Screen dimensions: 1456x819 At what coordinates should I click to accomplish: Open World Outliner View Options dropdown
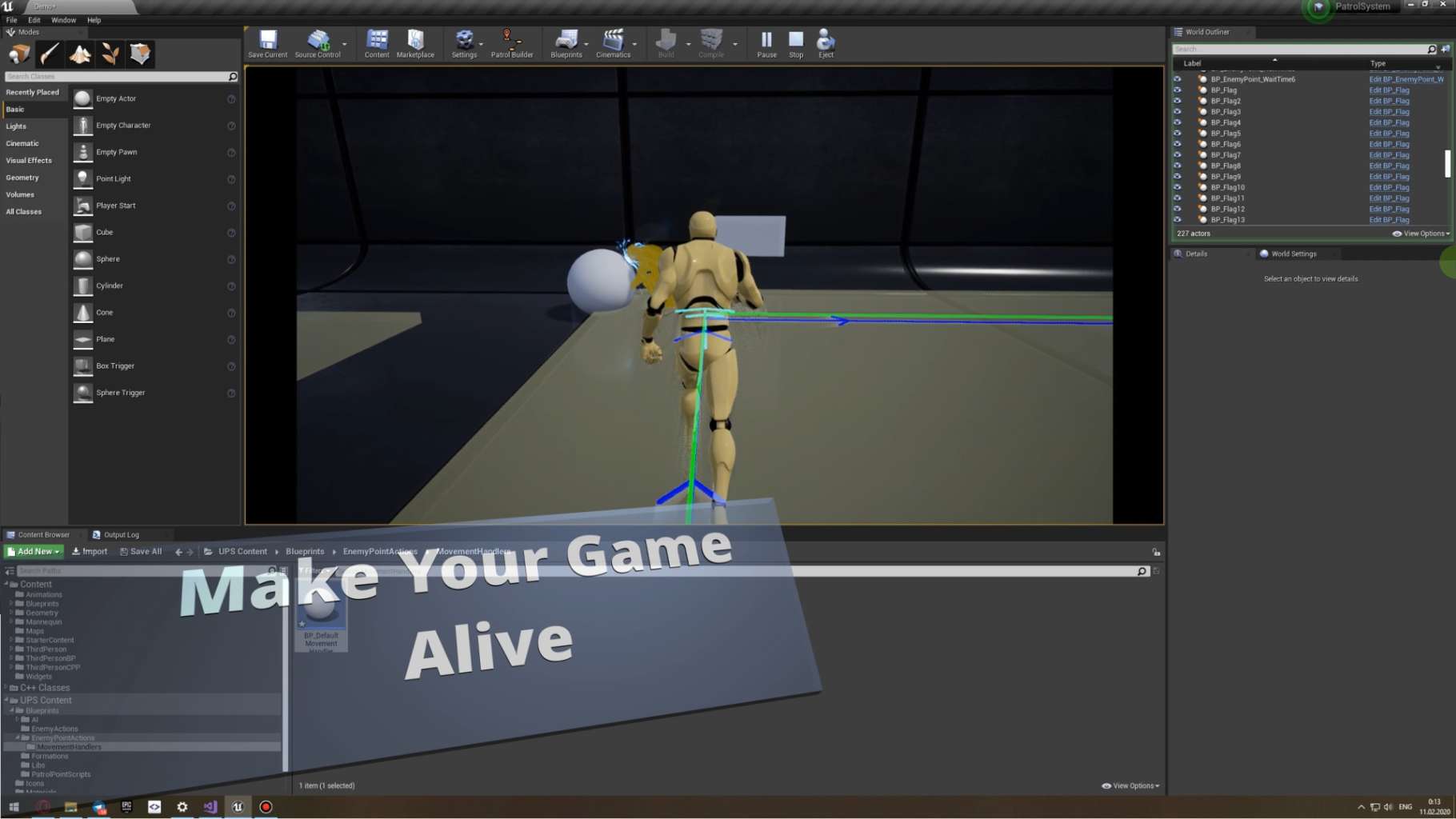(x=1421, y=234)
